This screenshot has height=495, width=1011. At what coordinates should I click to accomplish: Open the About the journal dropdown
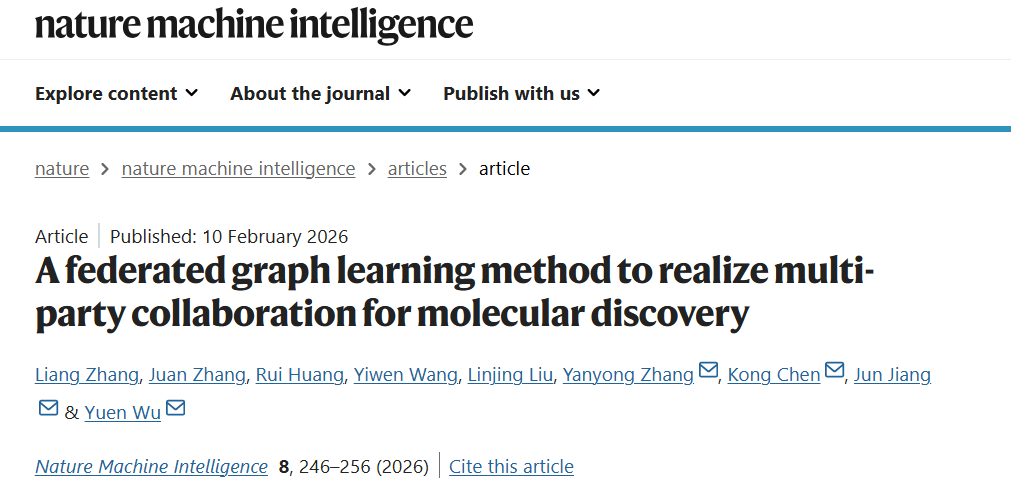320,93
